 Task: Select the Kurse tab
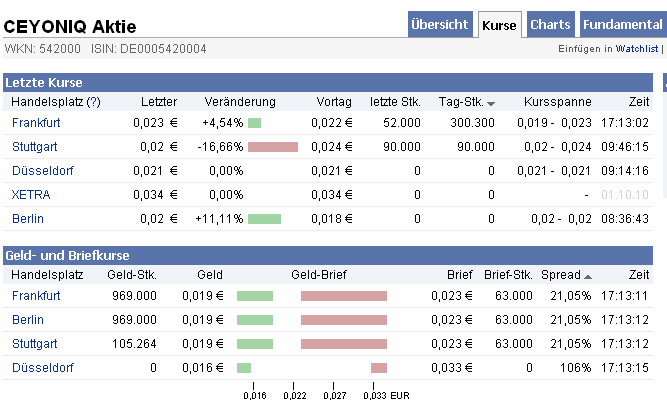click(x=499, y=25)
